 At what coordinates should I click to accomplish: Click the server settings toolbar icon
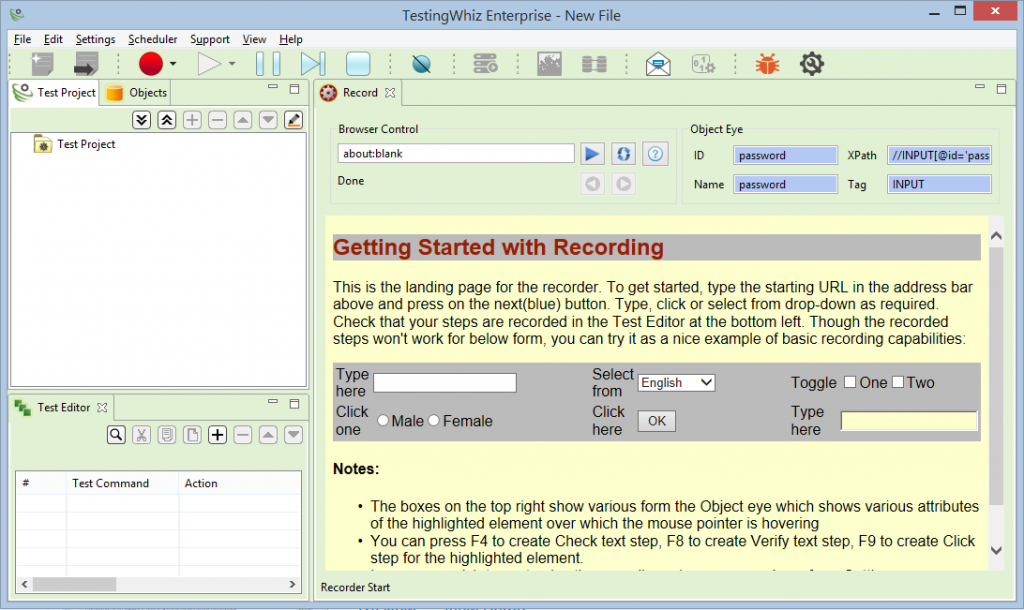(485, 64)
